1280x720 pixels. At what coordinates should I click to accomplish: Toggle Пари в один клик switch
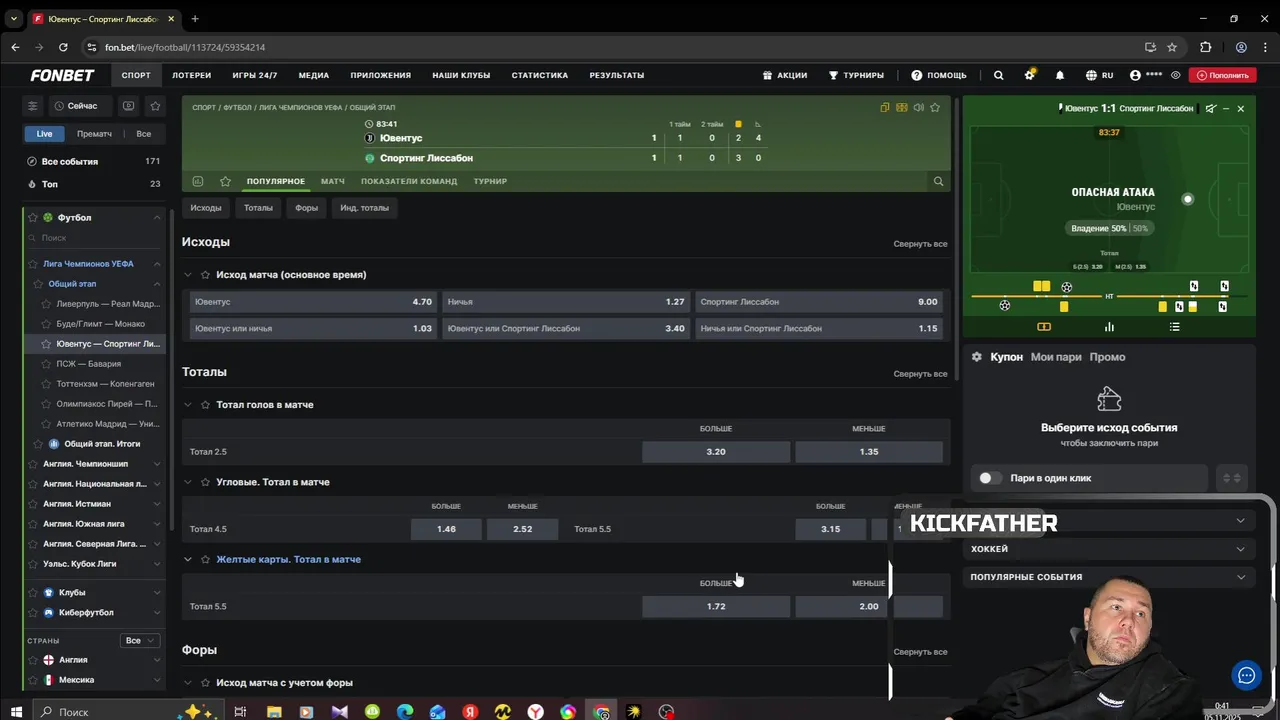coord(990,478)
